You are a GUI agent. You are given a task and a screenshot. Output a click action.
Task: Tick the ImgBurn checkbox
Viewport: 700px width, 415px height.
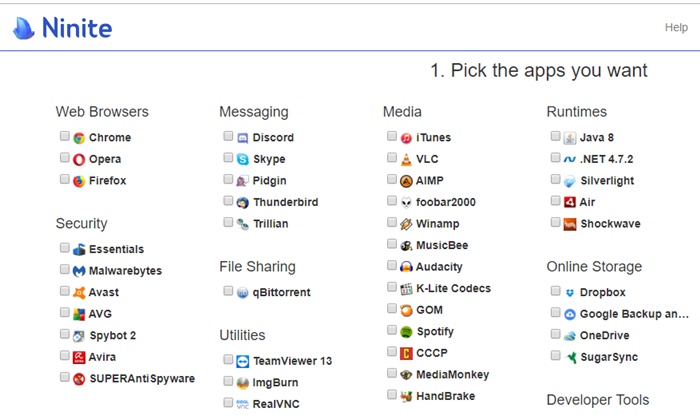(228, 381)
